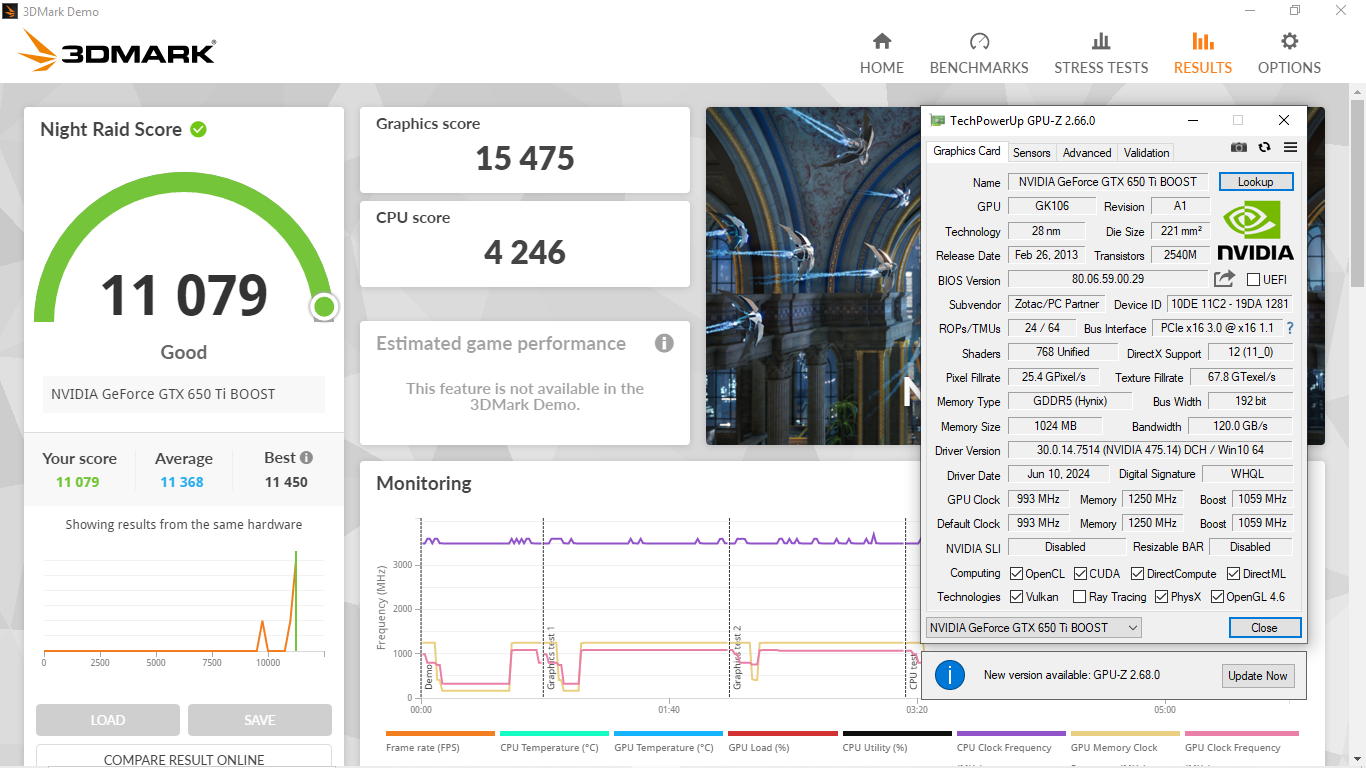This screenshot has width=1366, height=768.
Task: Open the Home section in 3DMark
Action: (x=882, y=54)
